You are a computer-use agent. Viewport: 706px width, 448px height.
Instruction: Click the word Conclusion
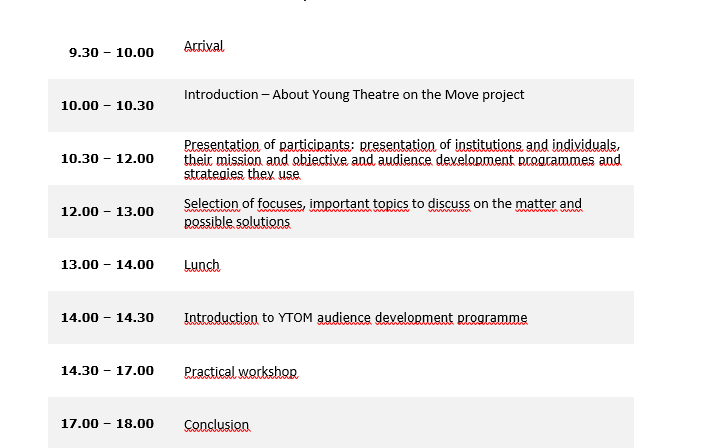click(217, 425)
